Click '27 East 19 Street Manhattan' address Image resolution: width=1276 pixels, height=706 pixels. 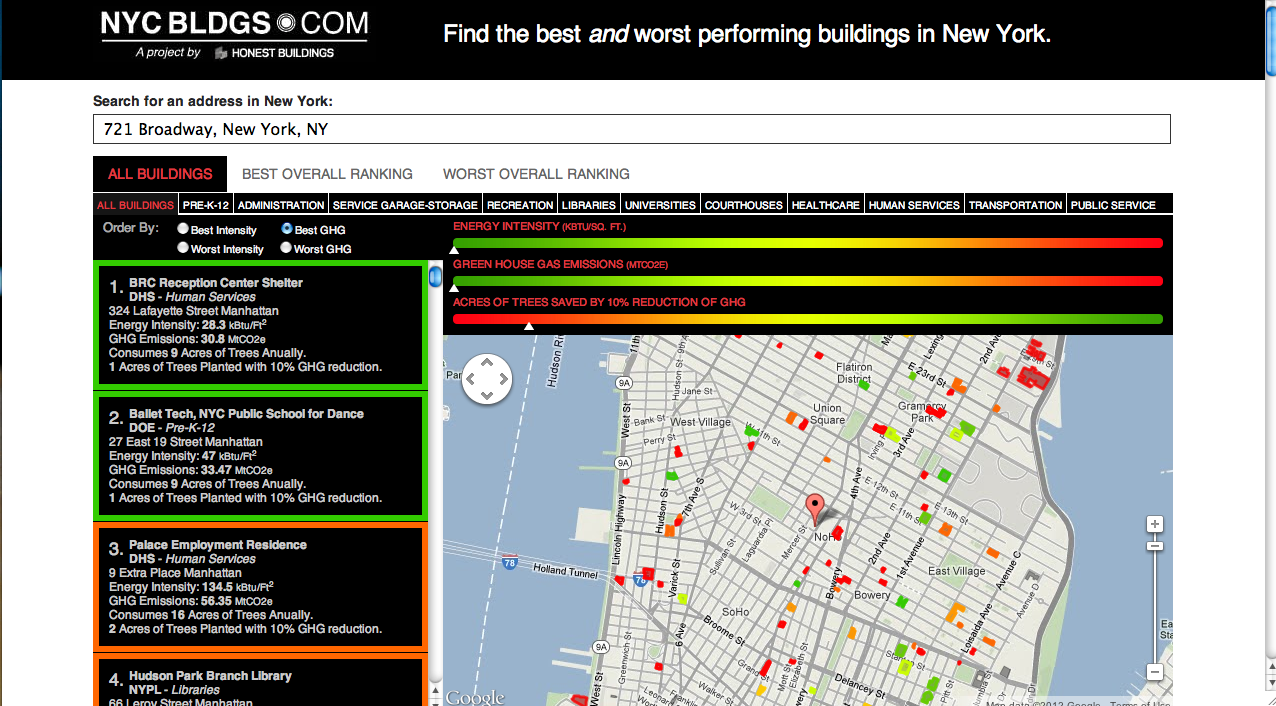coord(186,442)
